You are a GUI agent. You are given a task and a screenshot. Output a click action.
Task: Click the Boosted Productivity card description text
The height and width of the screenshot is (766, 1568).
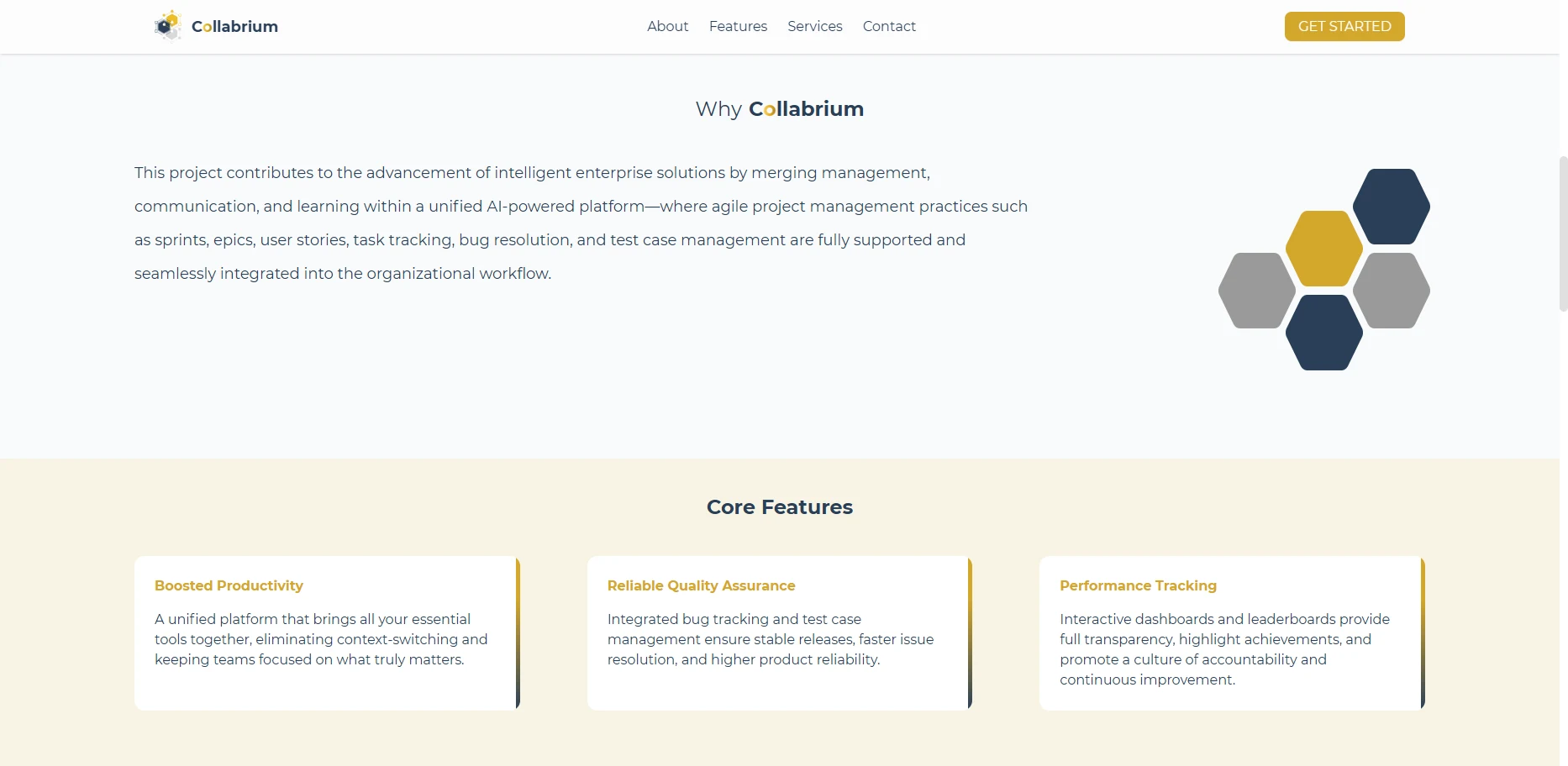point(321,639)
